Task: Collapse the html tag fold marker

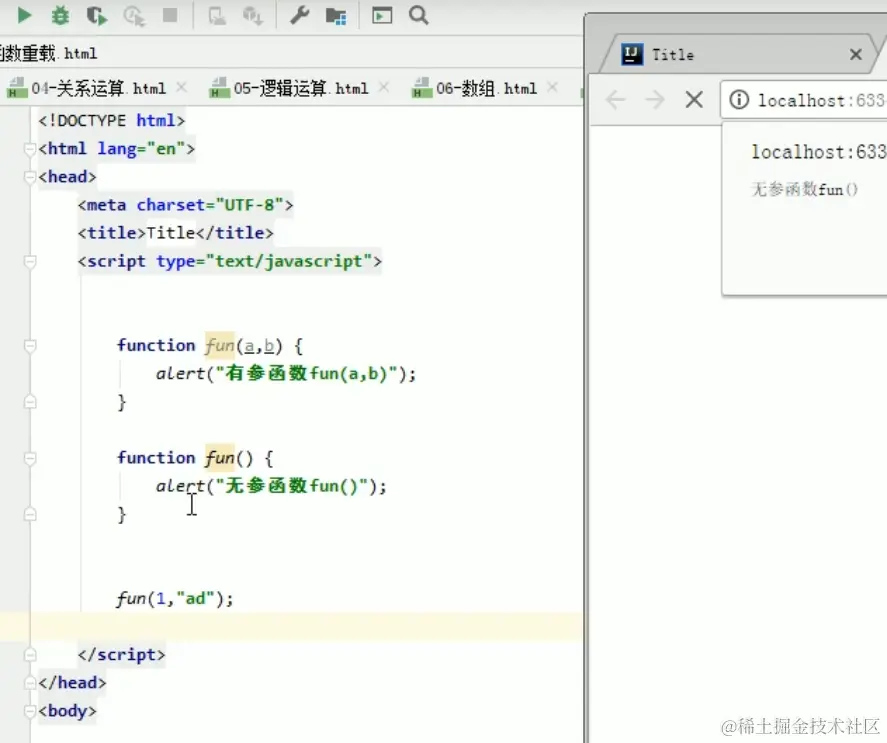Action: click(x=30, y=149)
